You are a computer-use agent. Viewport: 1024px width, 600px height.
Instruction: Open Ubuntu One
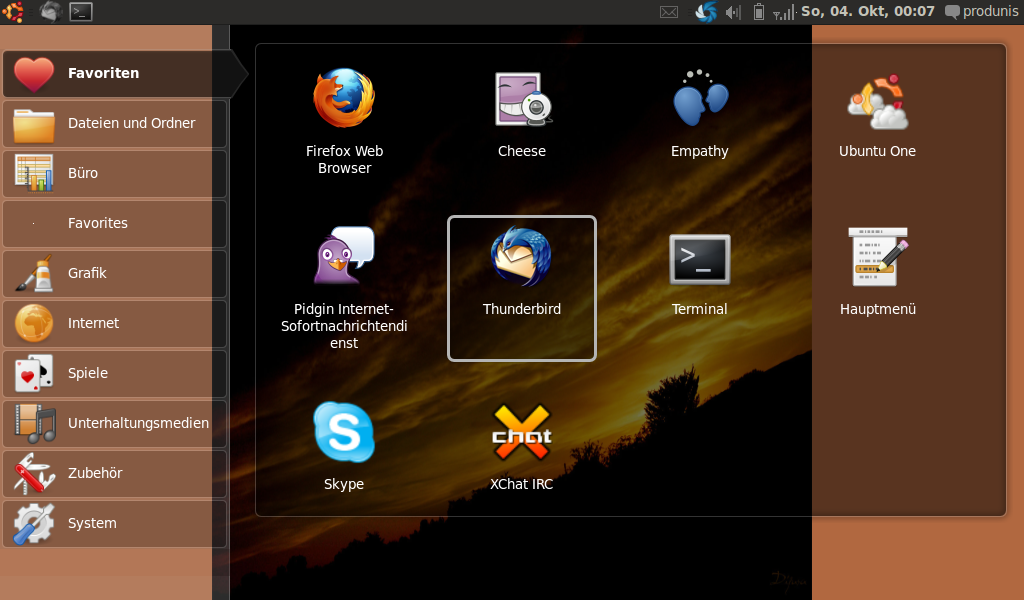click(877, 116)
